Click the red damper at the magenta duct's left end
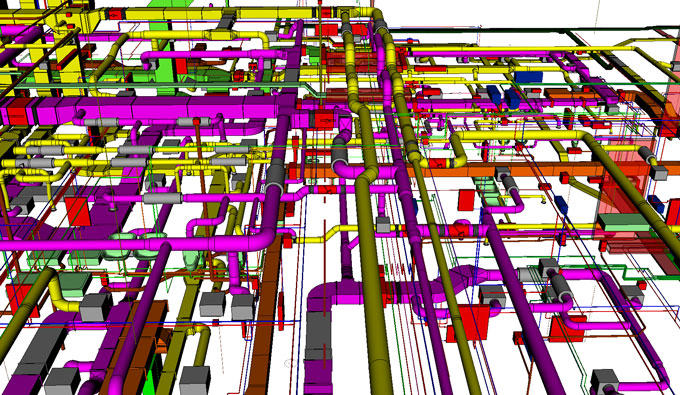This screenshot has height=395, width=680. (x=17, y=111)
